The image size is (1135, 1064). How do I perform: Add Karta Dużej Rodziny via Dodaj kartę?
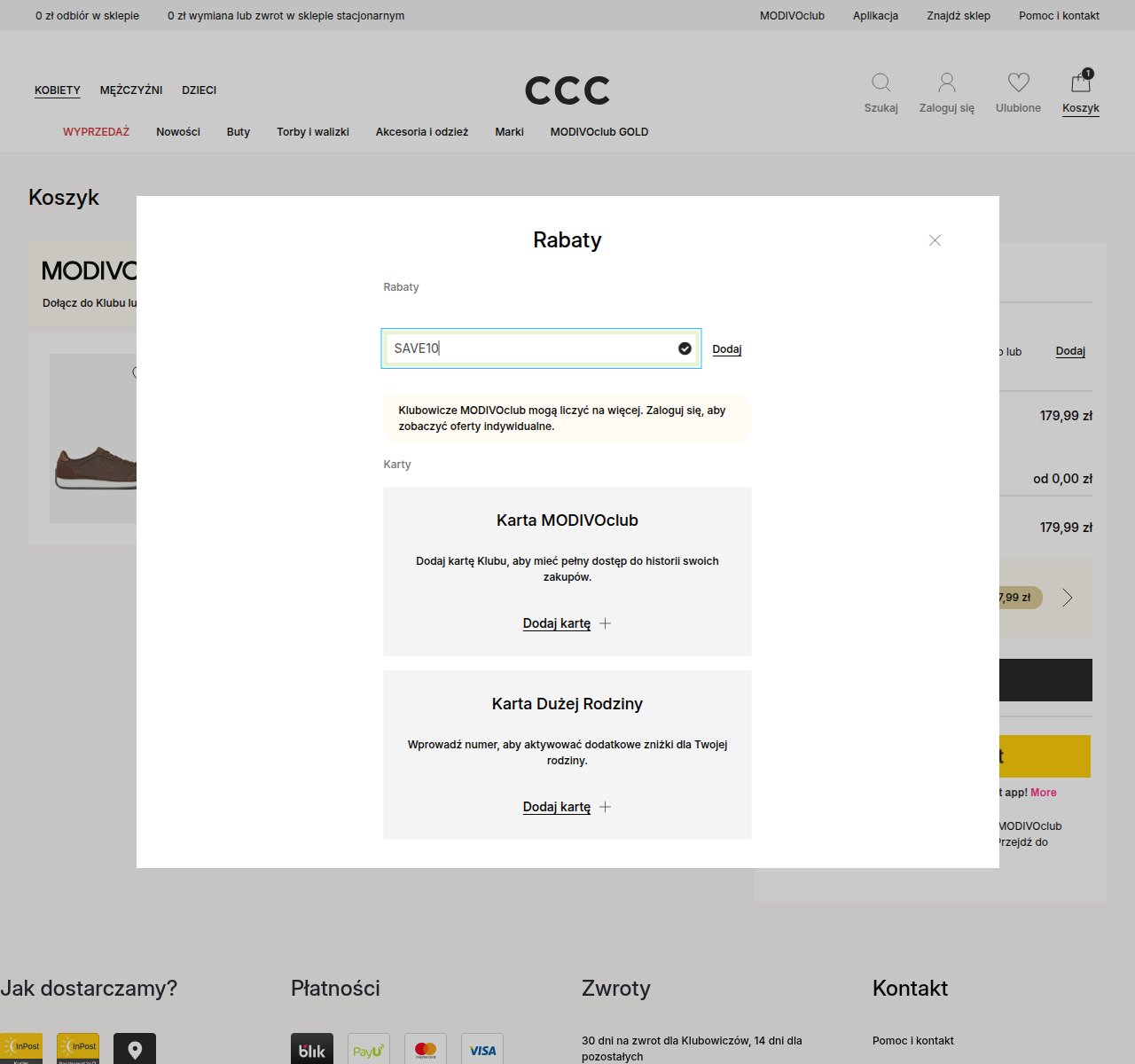(557, 807)
